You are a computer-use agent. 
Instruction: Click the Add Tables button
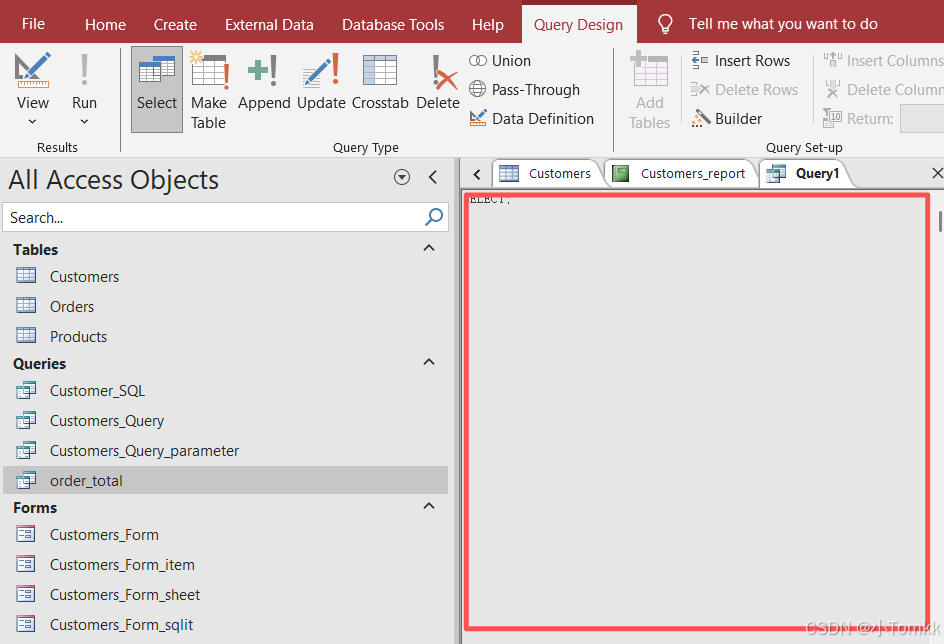(x=649, y=90)
